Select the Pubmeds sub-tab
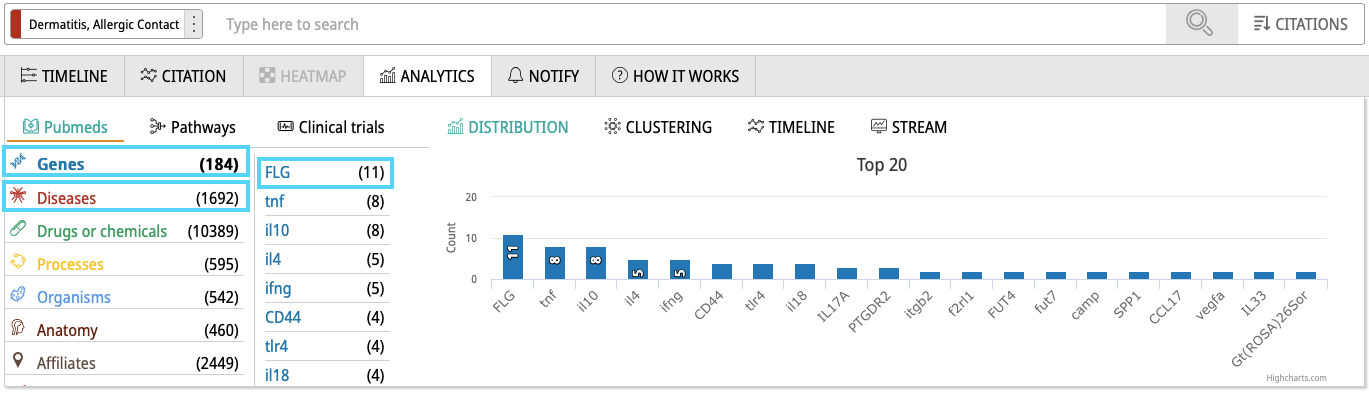The width and height of the screenshot is (1369, 393). pos(64,127)
